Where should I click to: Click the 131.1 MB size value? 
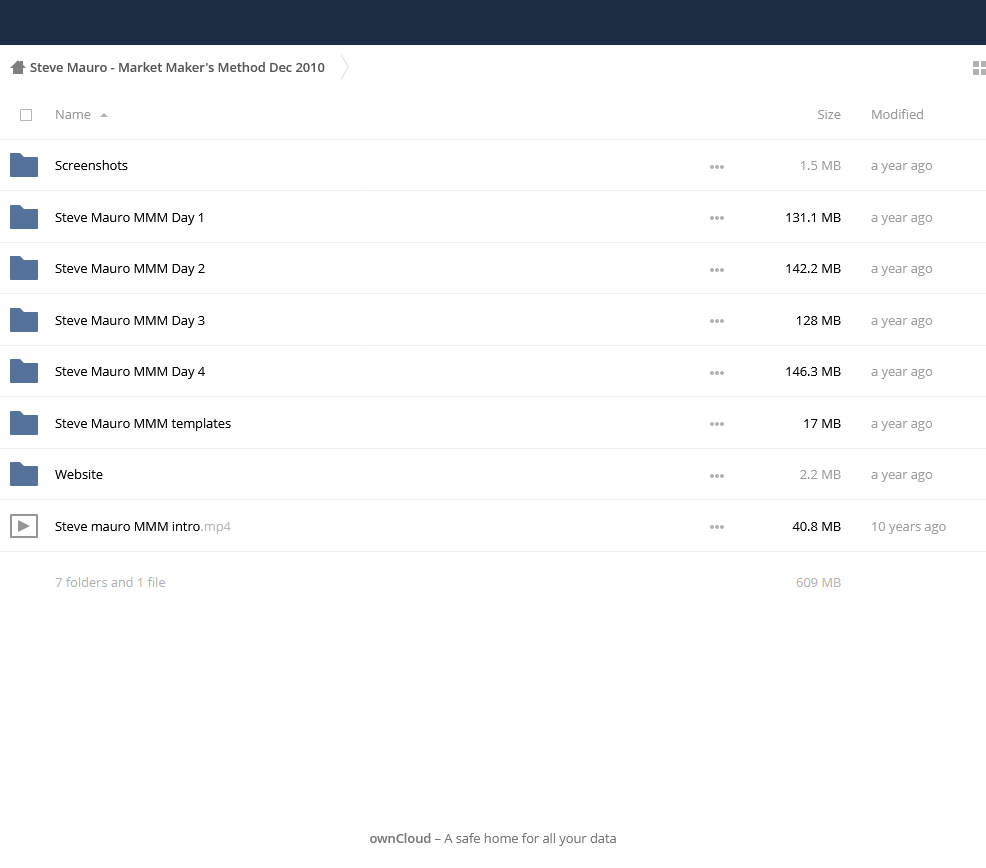click(813, 218)
